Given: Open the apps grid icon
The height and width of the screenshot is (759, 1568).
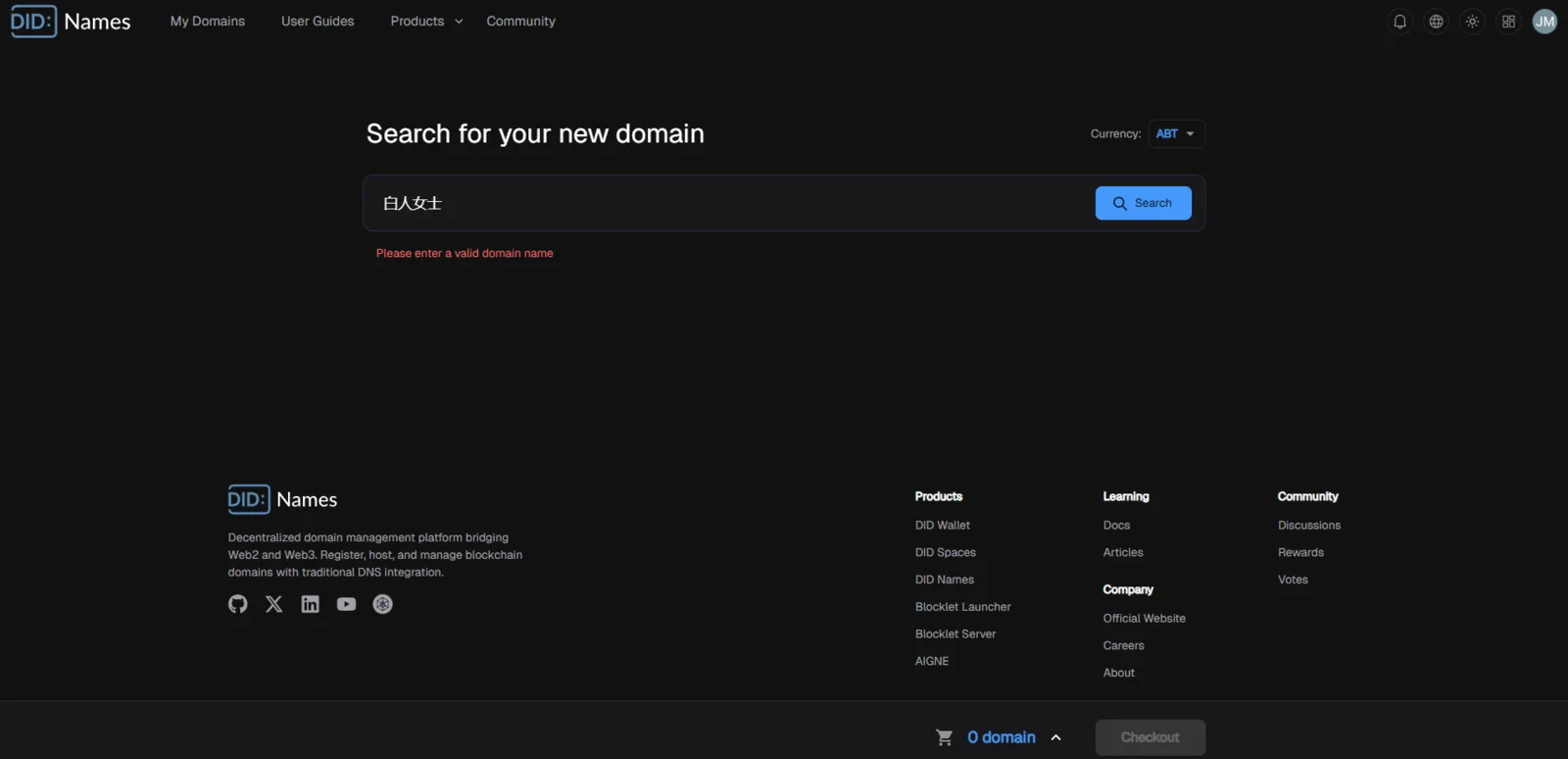Looking at the screenshot, I should [1509, 22].
